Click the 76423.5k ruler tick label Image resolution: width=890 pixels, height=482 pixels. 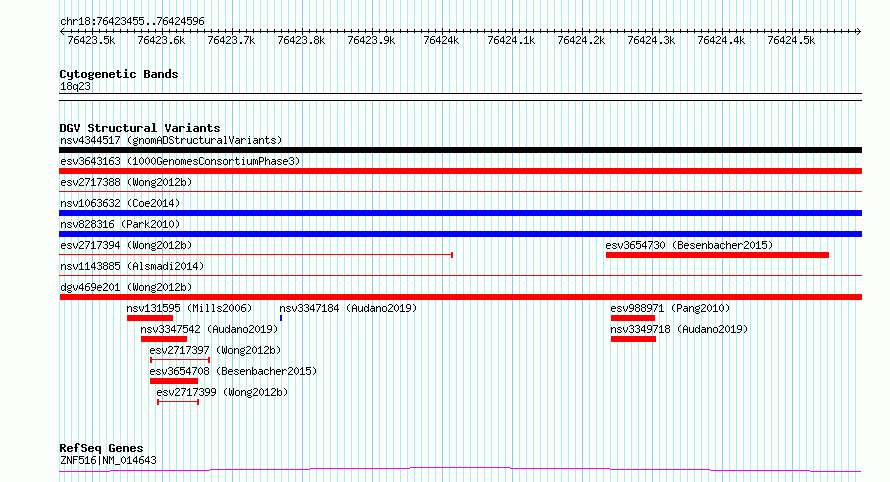click(91, 40)
